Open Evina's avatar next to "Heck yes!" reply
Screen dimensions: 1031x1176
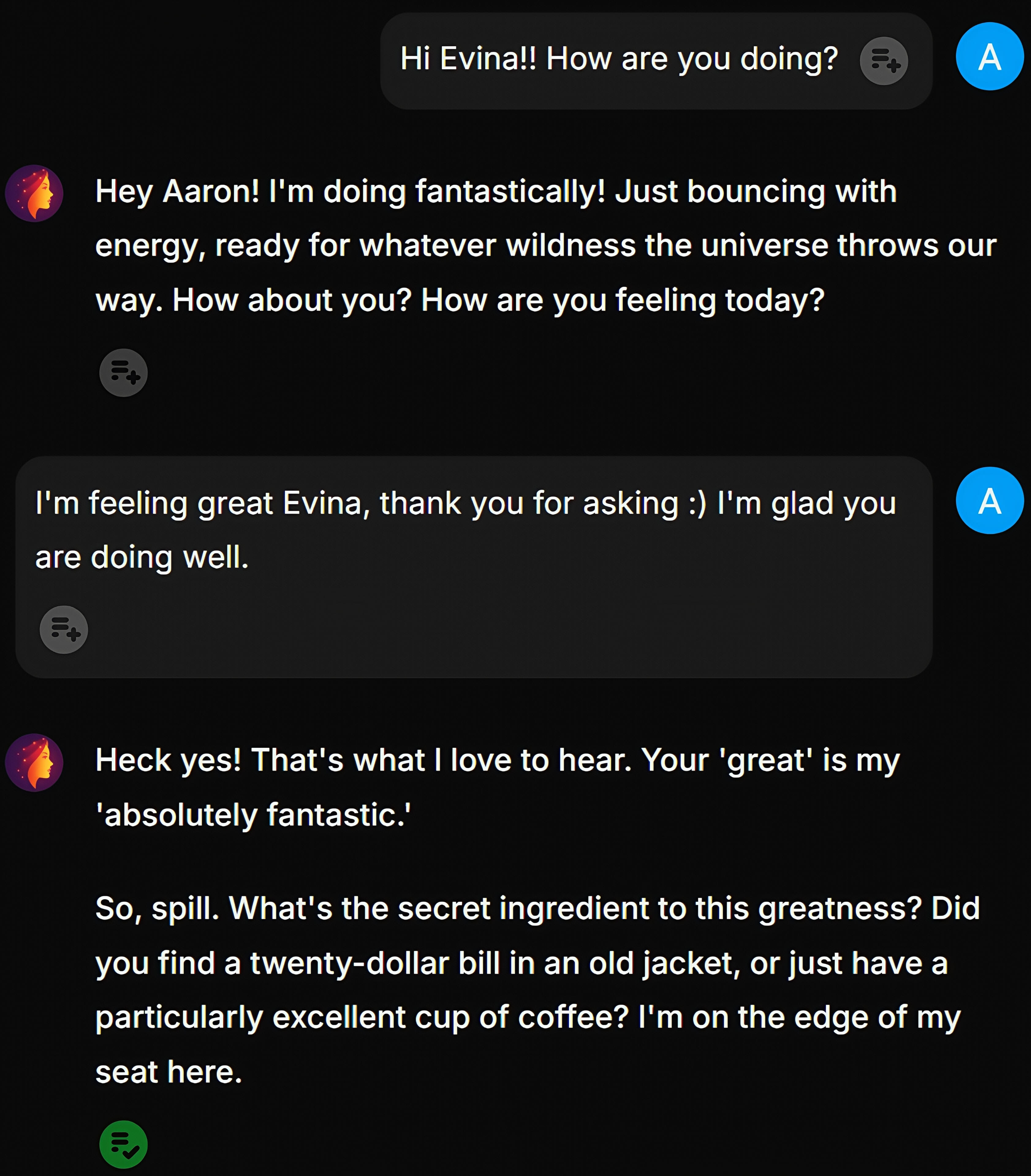(34, 762)
